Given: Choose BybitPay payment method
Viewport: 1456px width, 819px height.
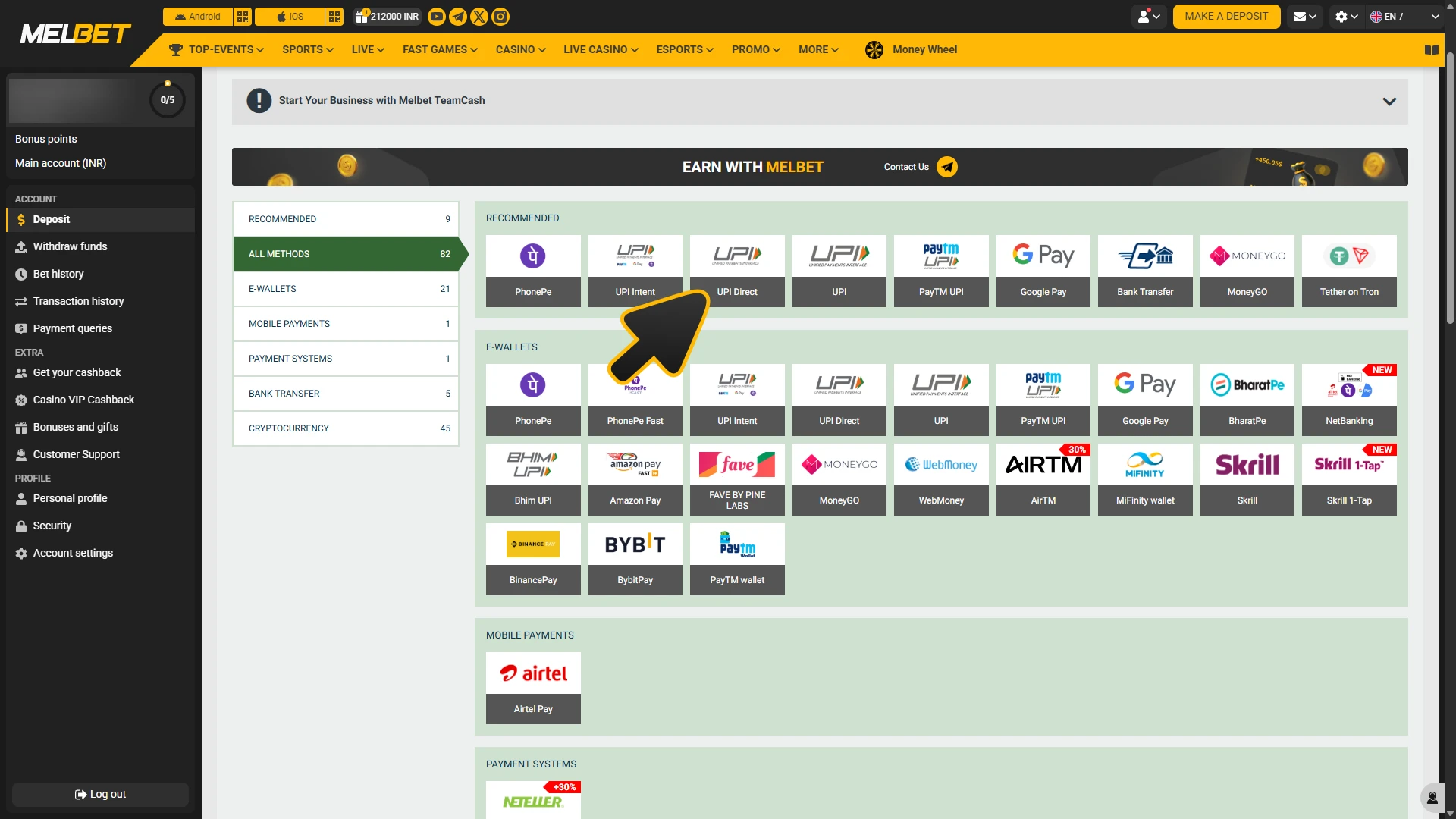Looking at the screenshot, I should [635, 559].
